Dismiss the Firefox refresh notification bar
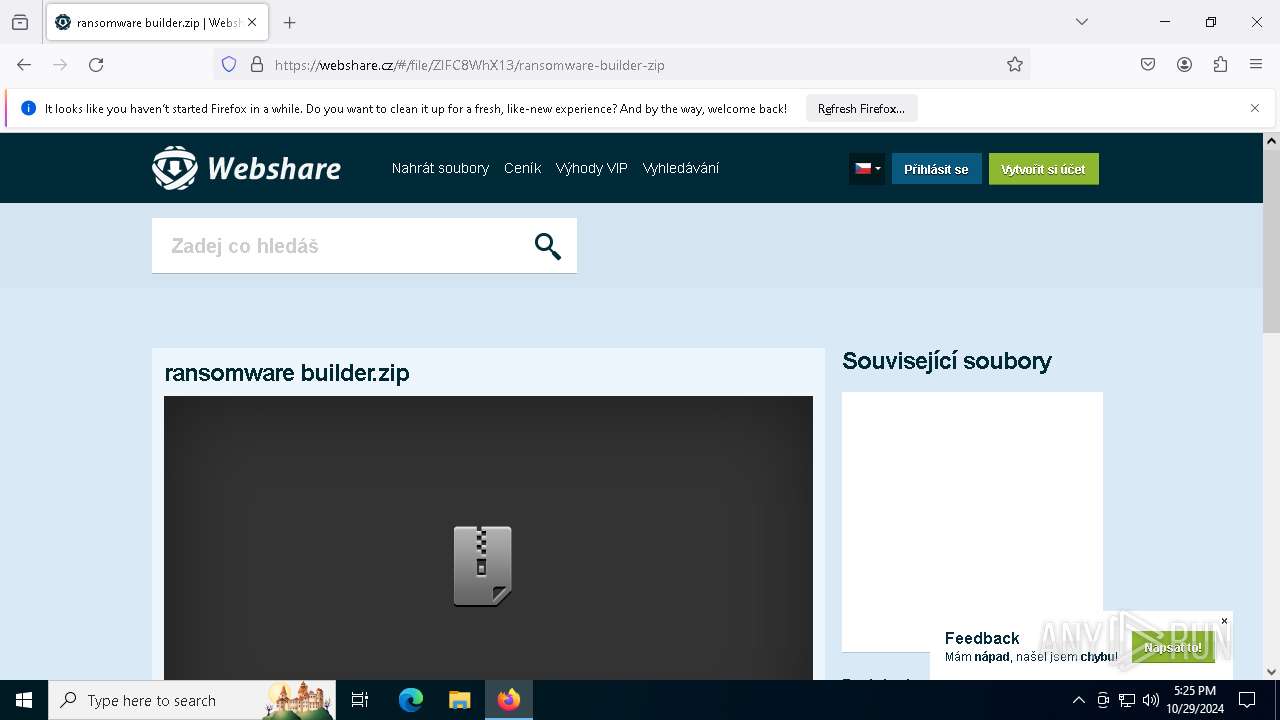 point(1255,108)
